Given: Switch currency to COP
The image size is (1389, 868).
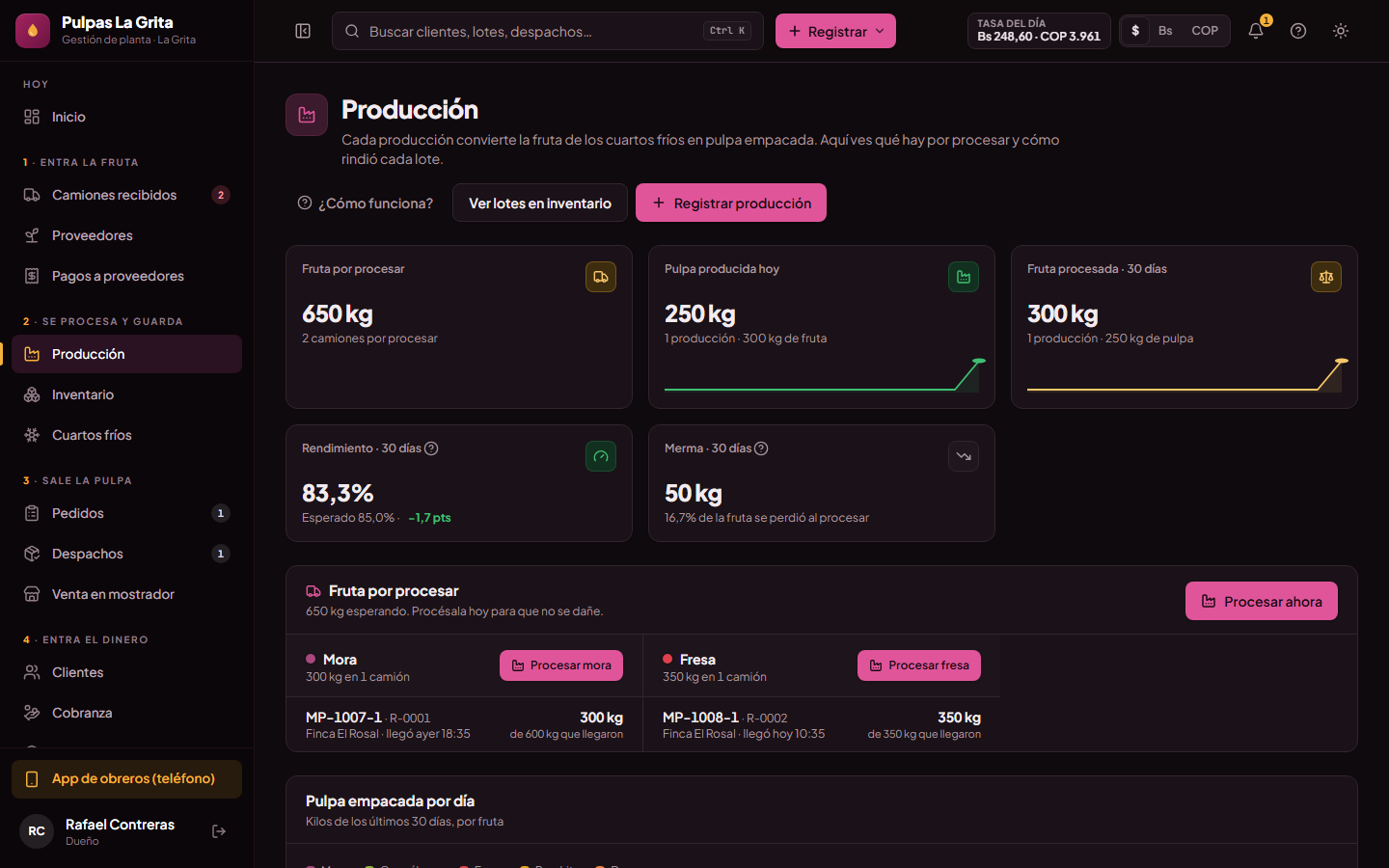Looking at the screenshot, I should [x=1205, y=31].
